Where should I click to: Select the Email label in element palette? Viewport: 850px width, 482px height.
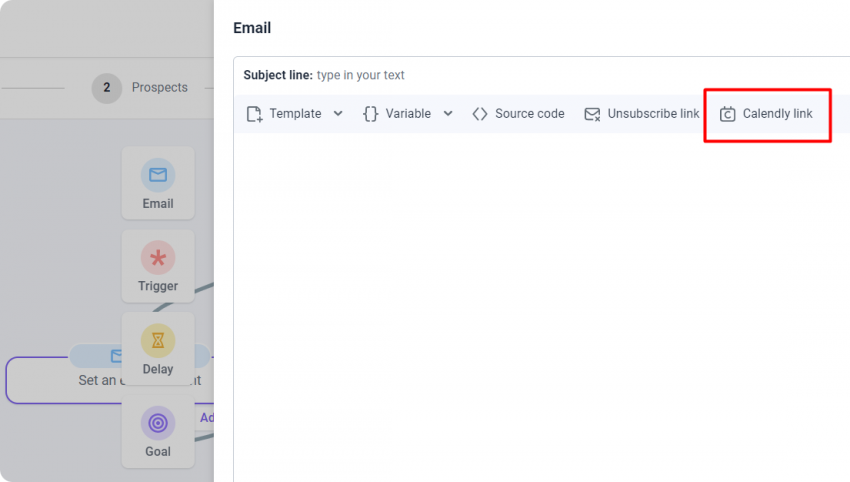point(158,204)
